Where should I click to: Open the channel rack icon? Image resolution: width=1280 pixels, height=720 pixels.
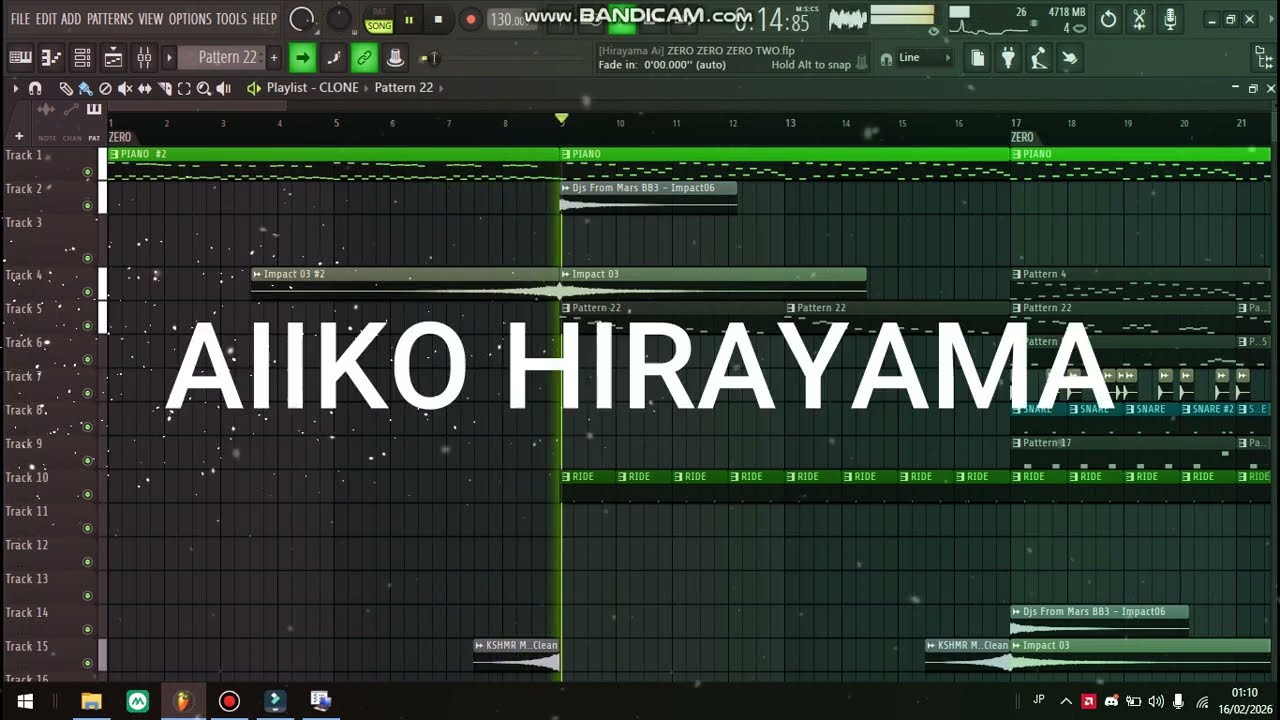tap(83, 58)
